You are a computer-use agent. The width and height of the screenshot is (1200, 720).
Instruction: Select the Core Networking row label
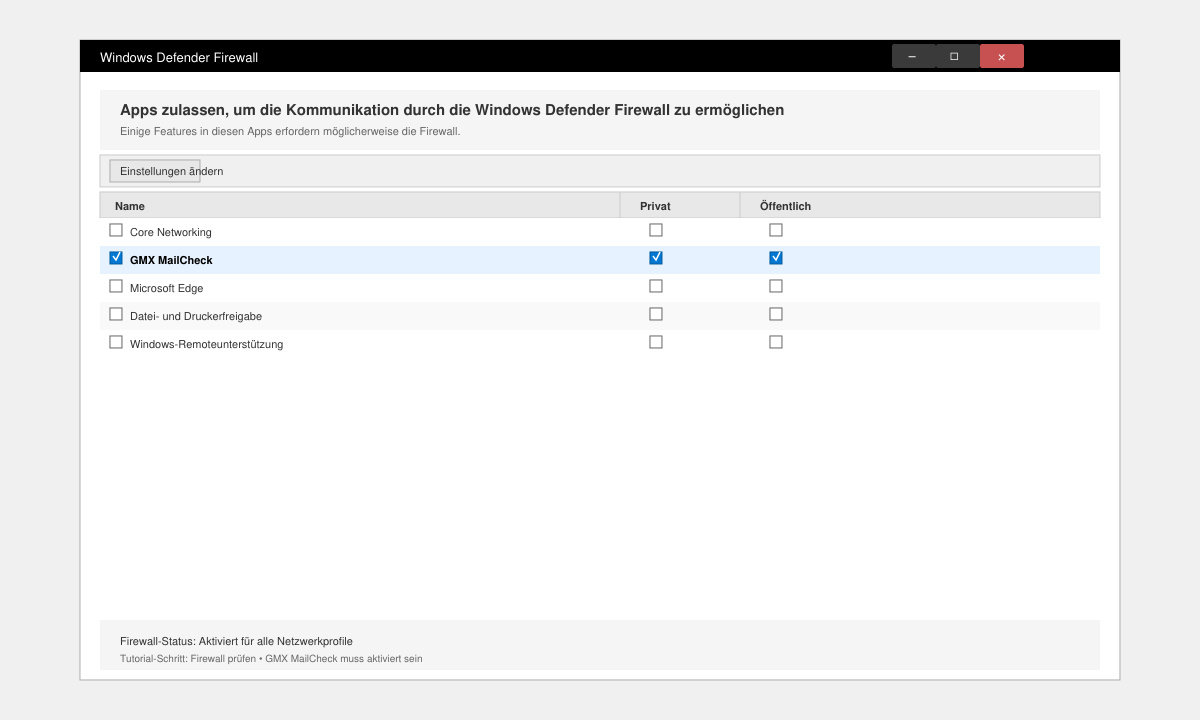tap(171, 232)
